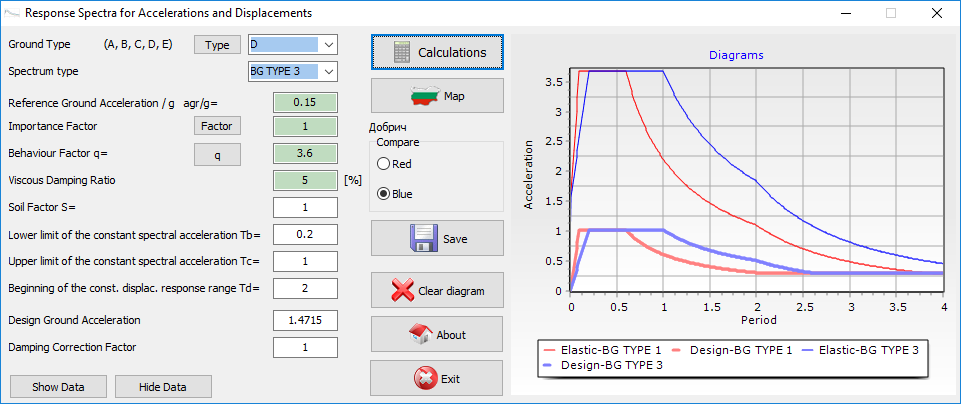Click the floppy disk Save icon

click(424, 239)
